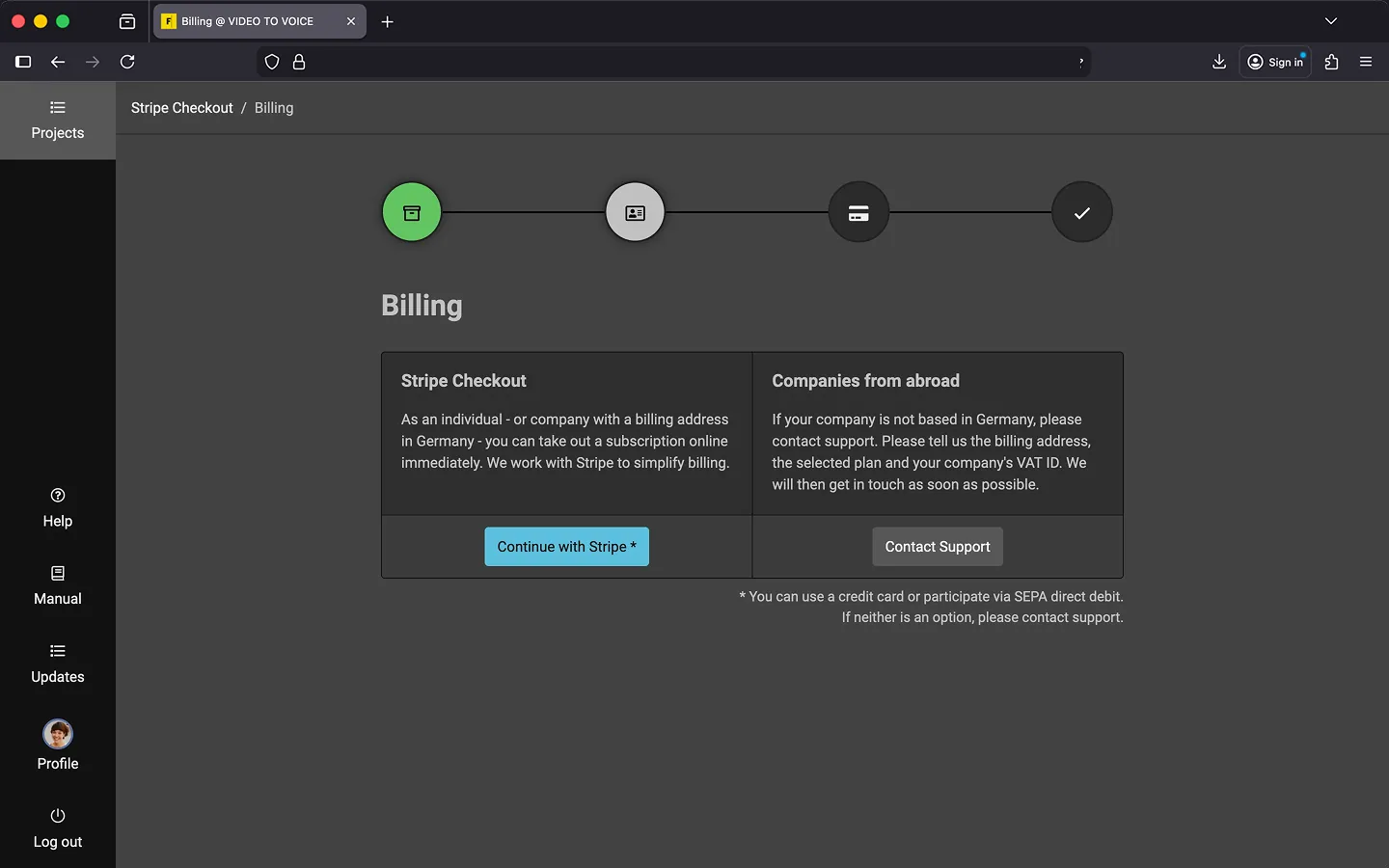Log out using the power icon
The width and height of the screenshot is (1389, 868).
(x=58, y=827)
